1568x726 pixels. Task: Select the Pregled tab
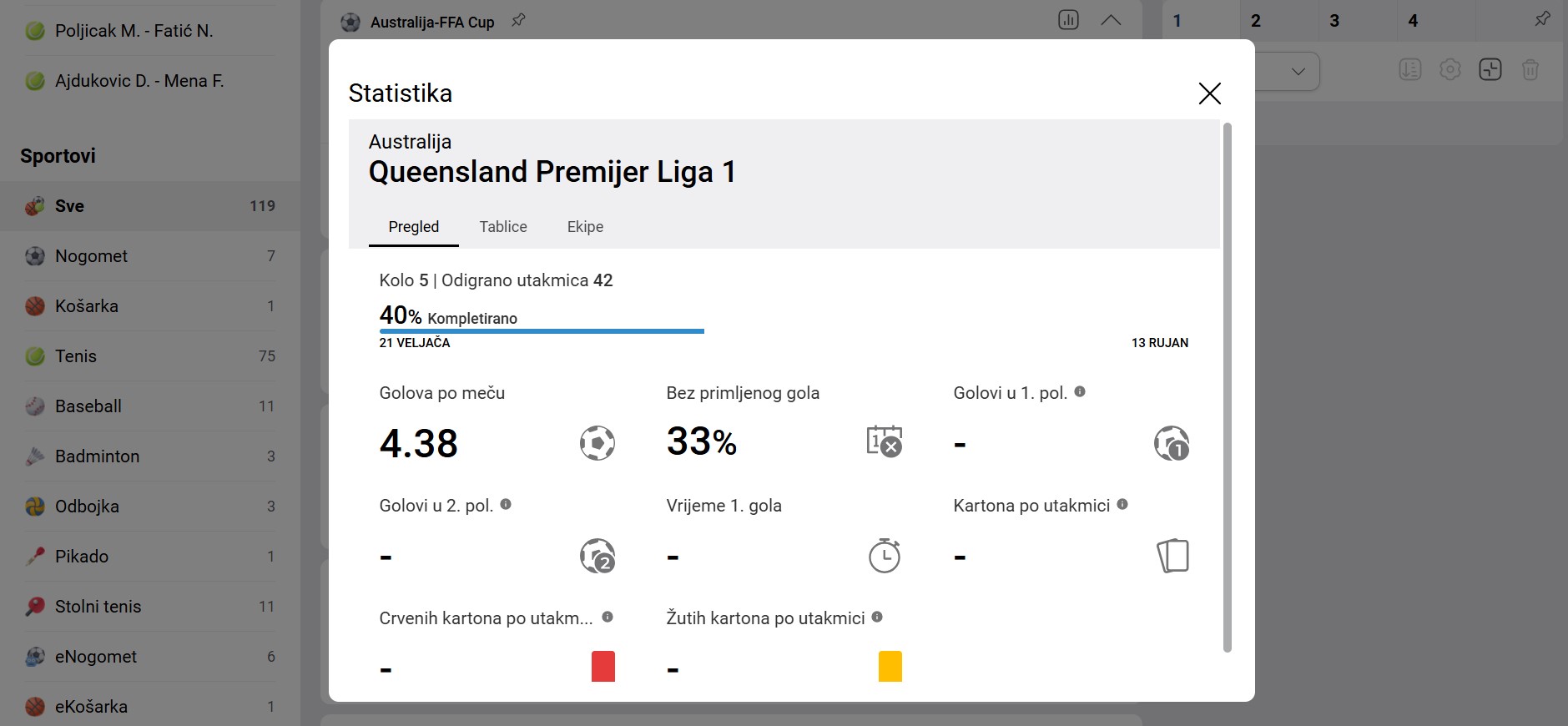(x=414, y=227)
